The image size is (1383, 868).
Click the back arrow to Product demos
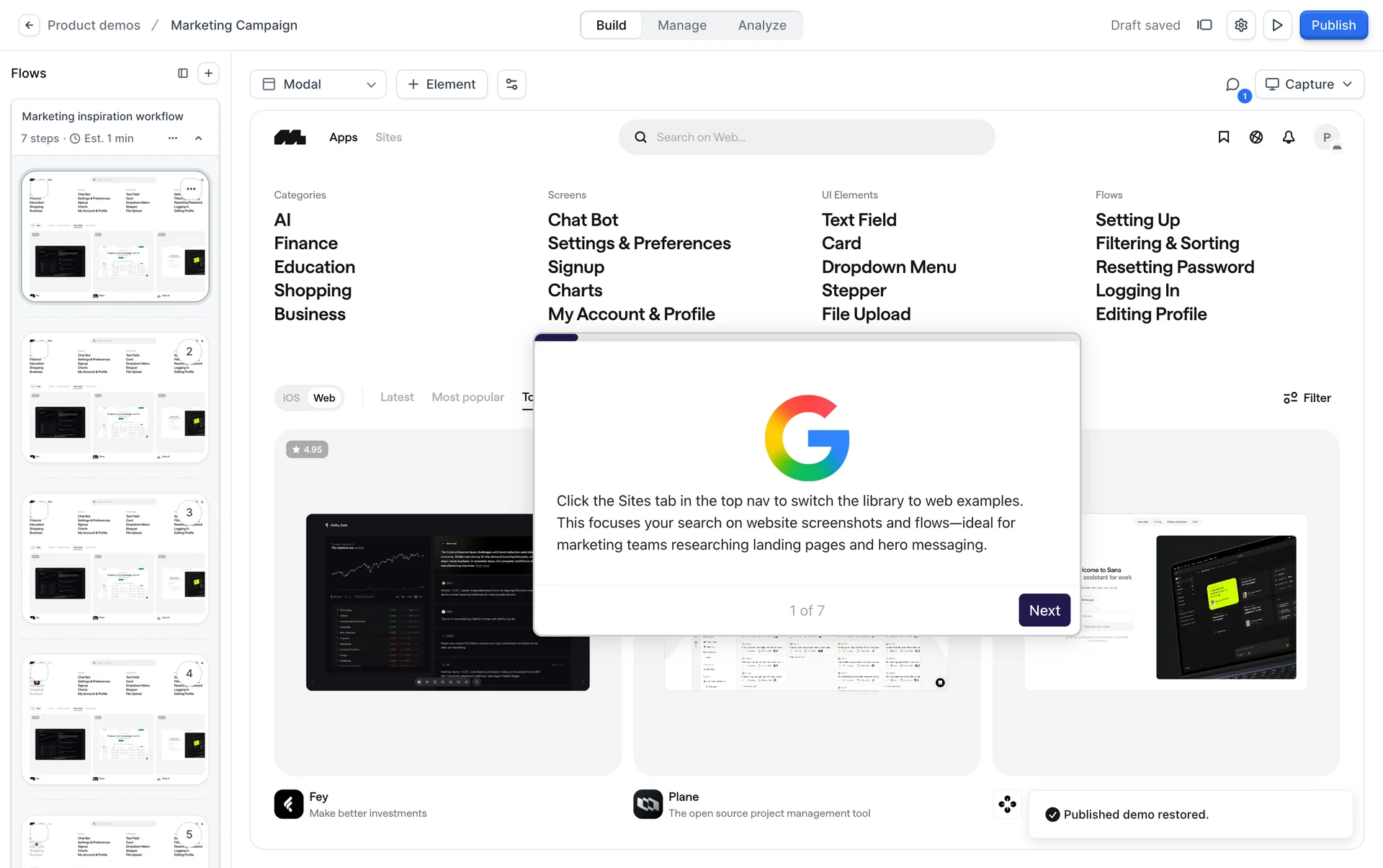pyautogui.click(x=29, y=25)
